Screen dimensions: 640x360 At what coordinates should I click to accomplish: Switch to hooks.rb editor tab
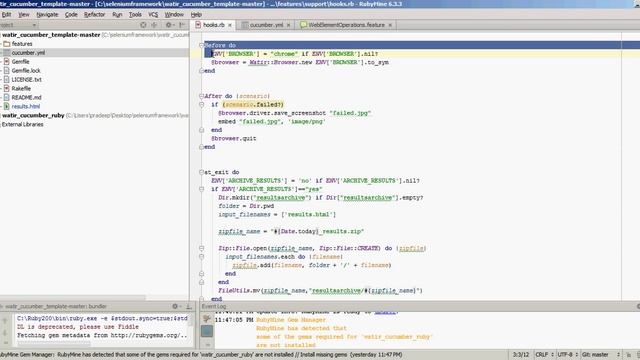pos(213,25)
